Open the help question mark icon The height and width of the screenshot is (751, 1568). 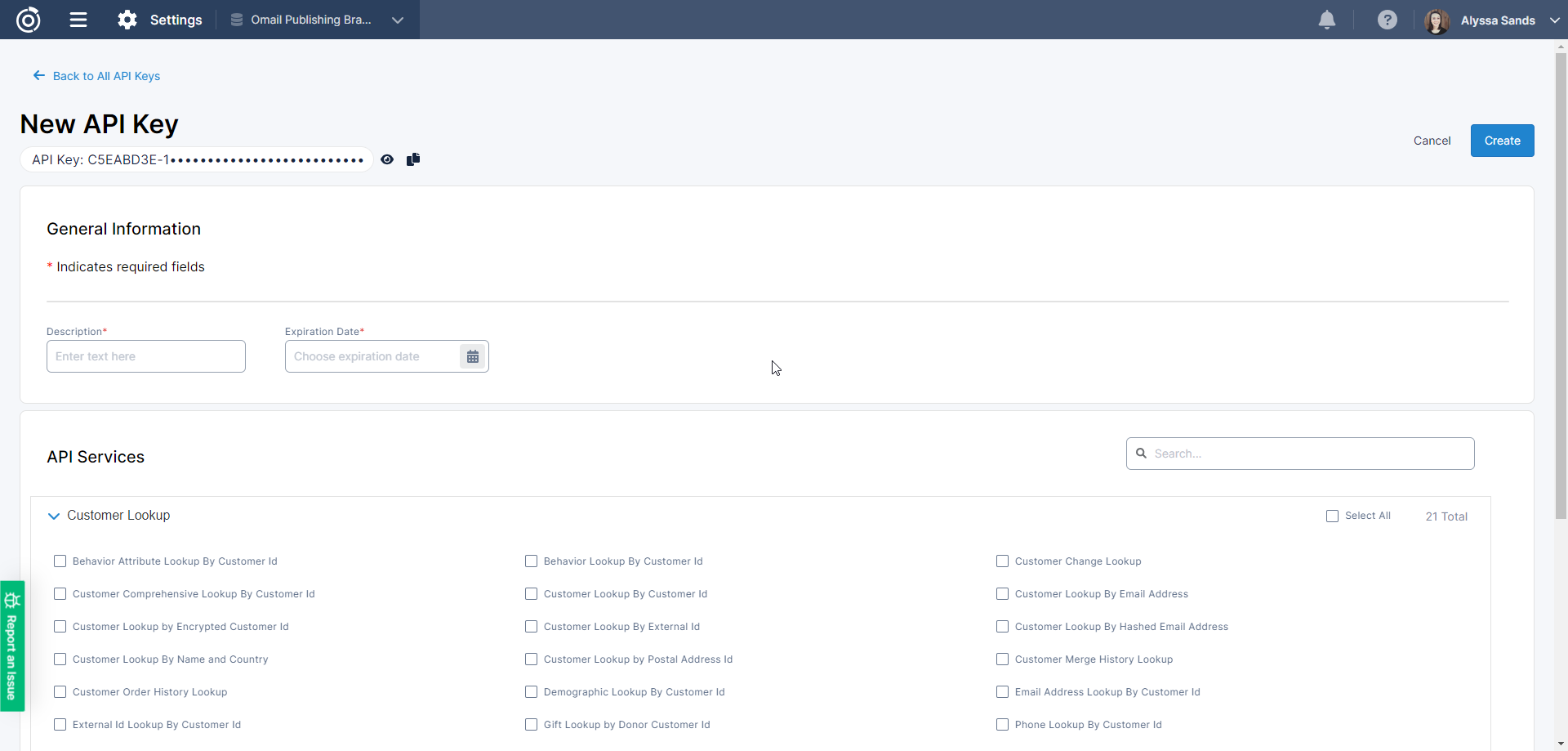tap(1387, 20)
